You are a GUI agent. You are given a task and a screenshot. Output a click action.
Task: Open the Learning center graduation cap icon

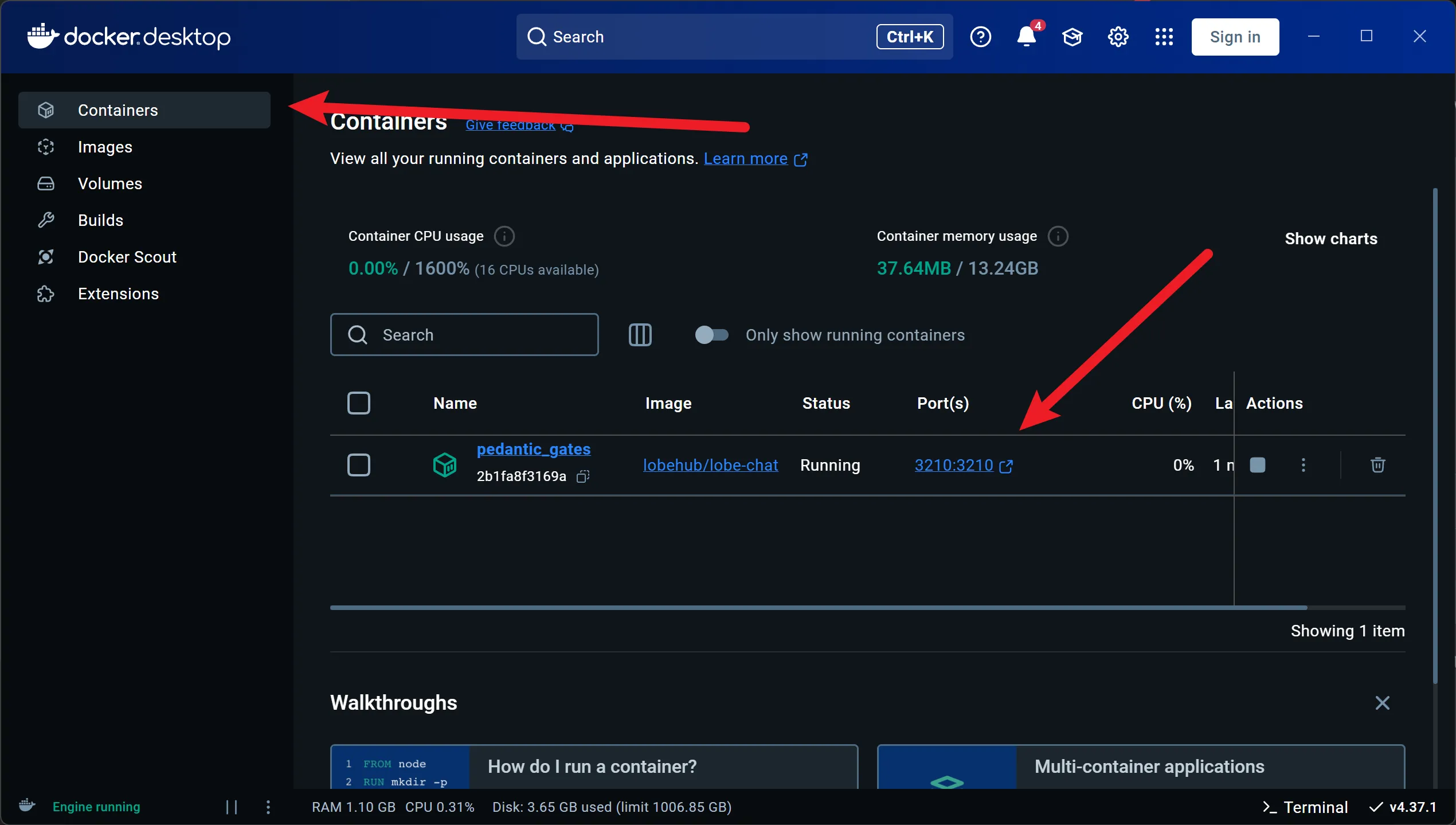(x=1072, y=37)
